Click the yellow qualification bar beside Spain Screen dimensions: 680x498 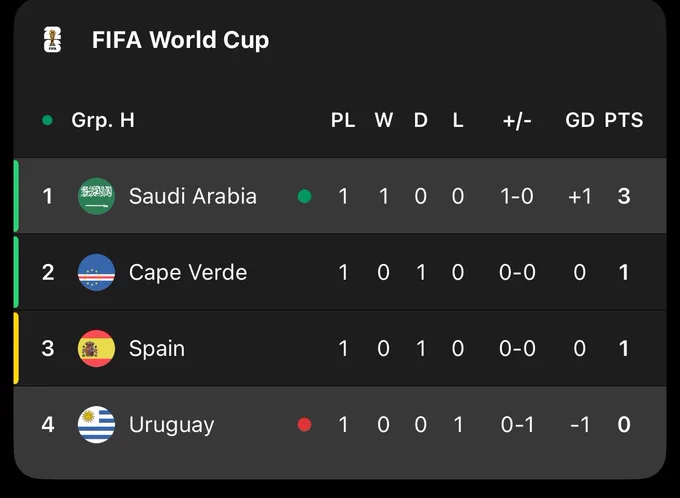click(16, 348)
